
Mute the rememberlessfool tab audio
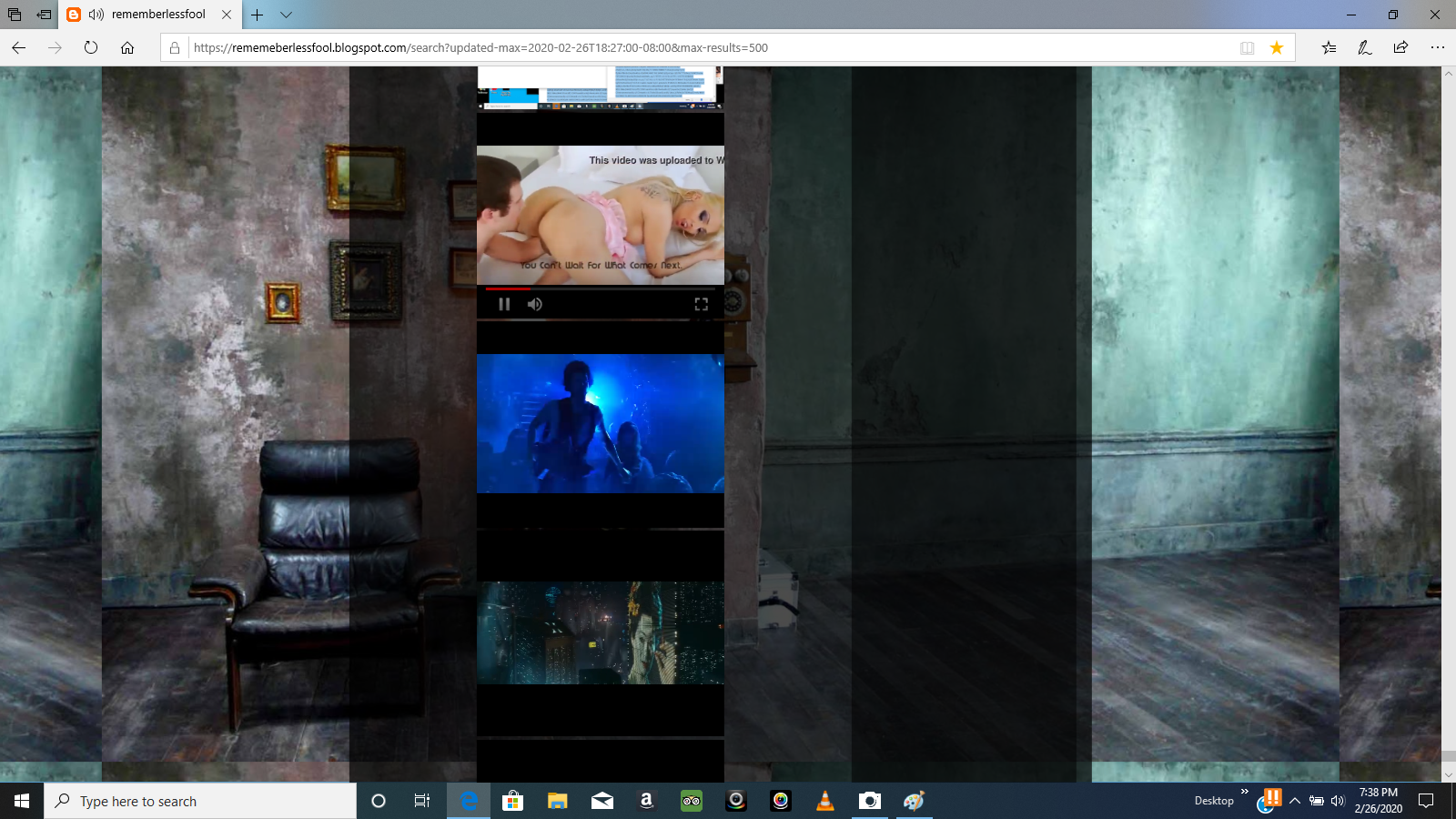[96, 15]
